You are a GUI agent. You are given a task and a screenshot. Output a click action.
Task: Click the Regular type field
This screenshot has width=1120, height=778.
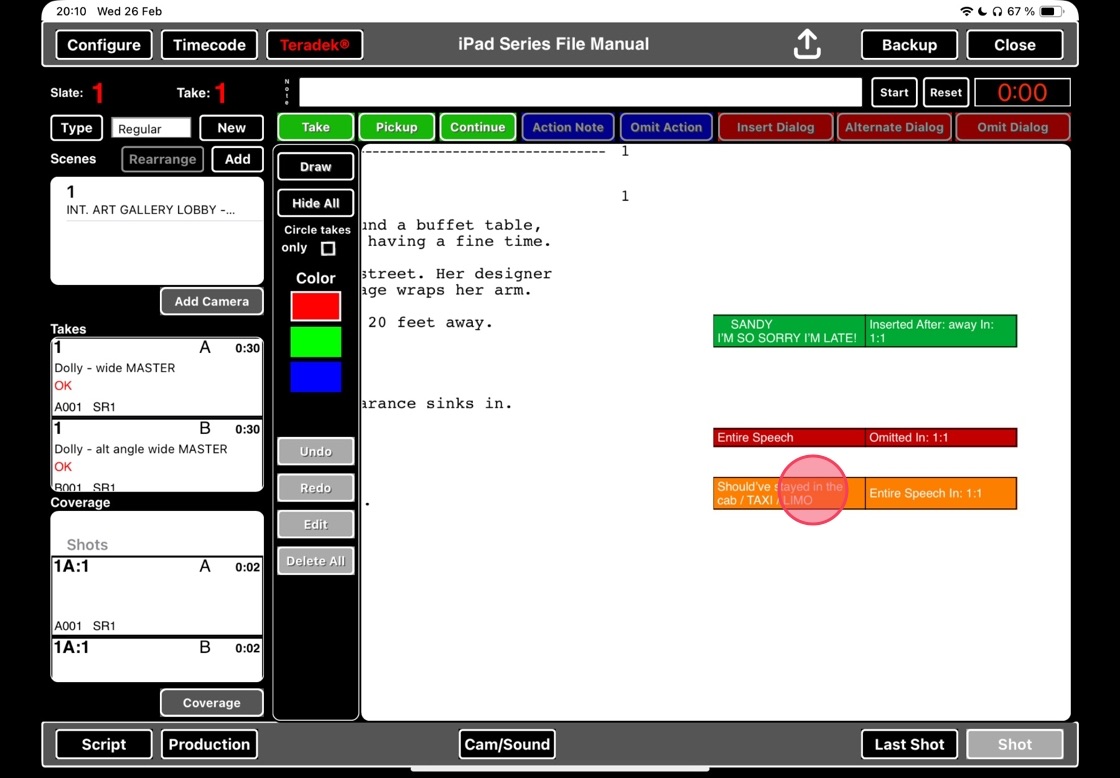(x=151, y=128)
